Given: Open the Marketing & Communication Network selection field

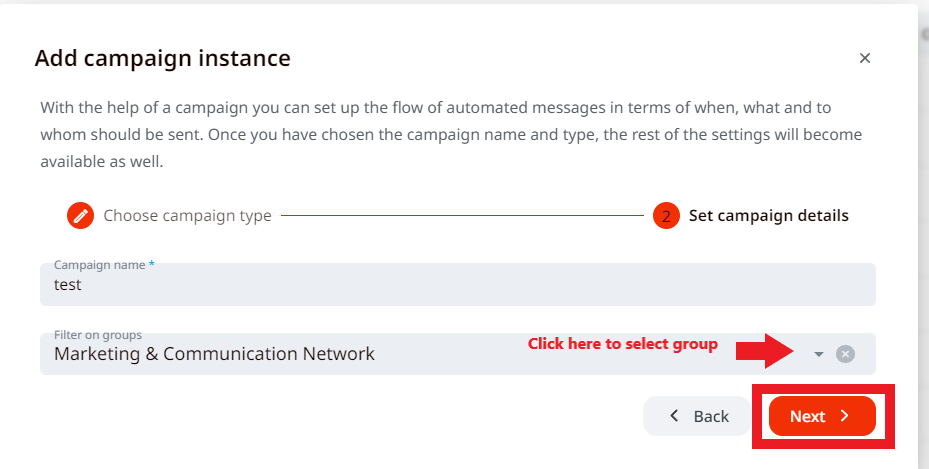Looking at the screenshot, I should point(214,354).
